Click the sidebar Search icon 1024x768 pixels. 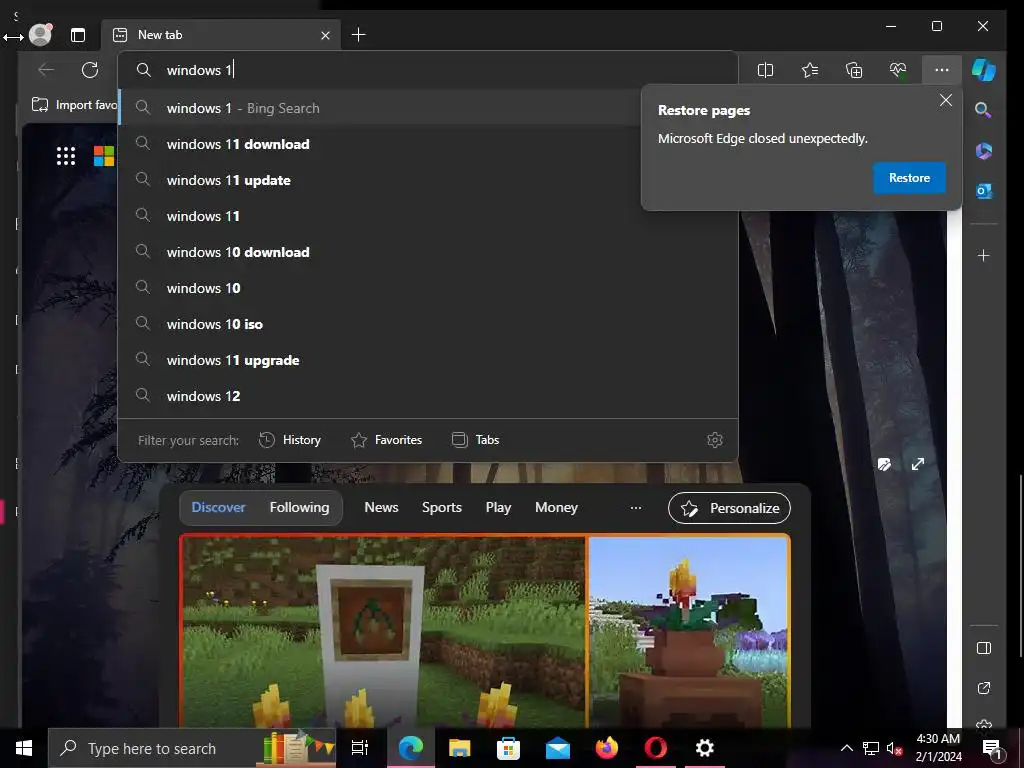pyautogui.click(x=983, y=110)
